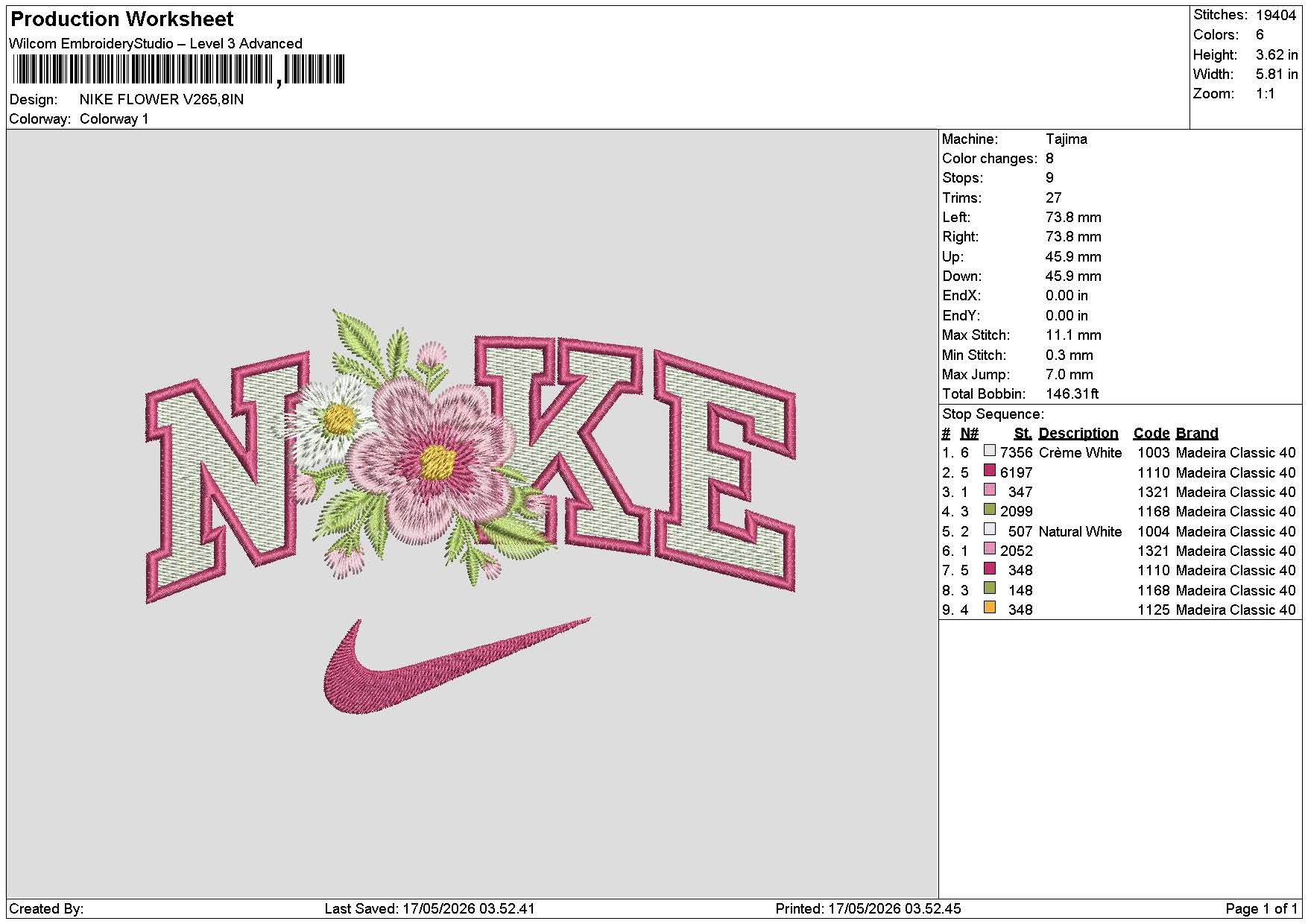Click the code '1003' in the stop sequence
The height and width of the screenshot is (924, 1308).
point(1153,453)
